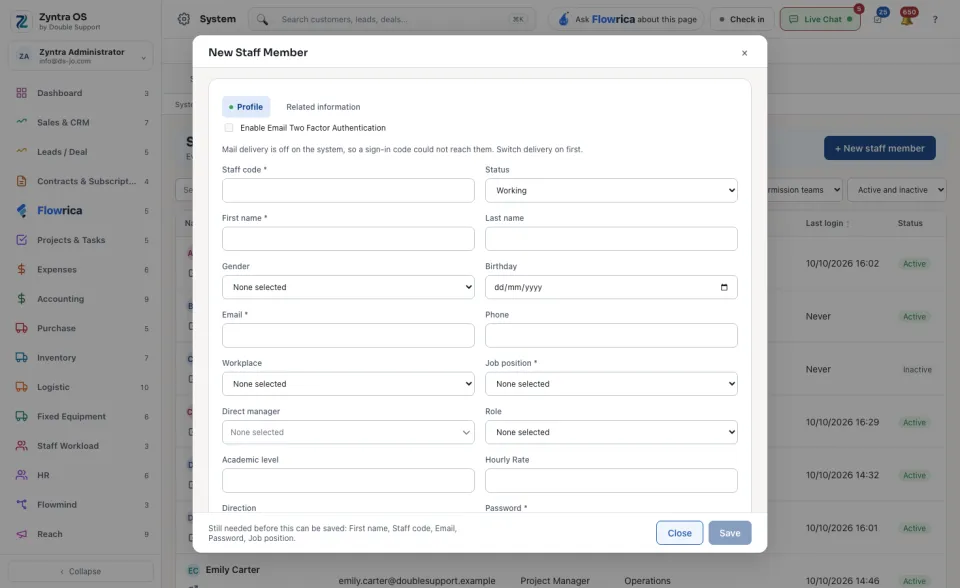The image size is (960, 588).
Task: Click the Emily Carter staff name
Action: (233, 570)
